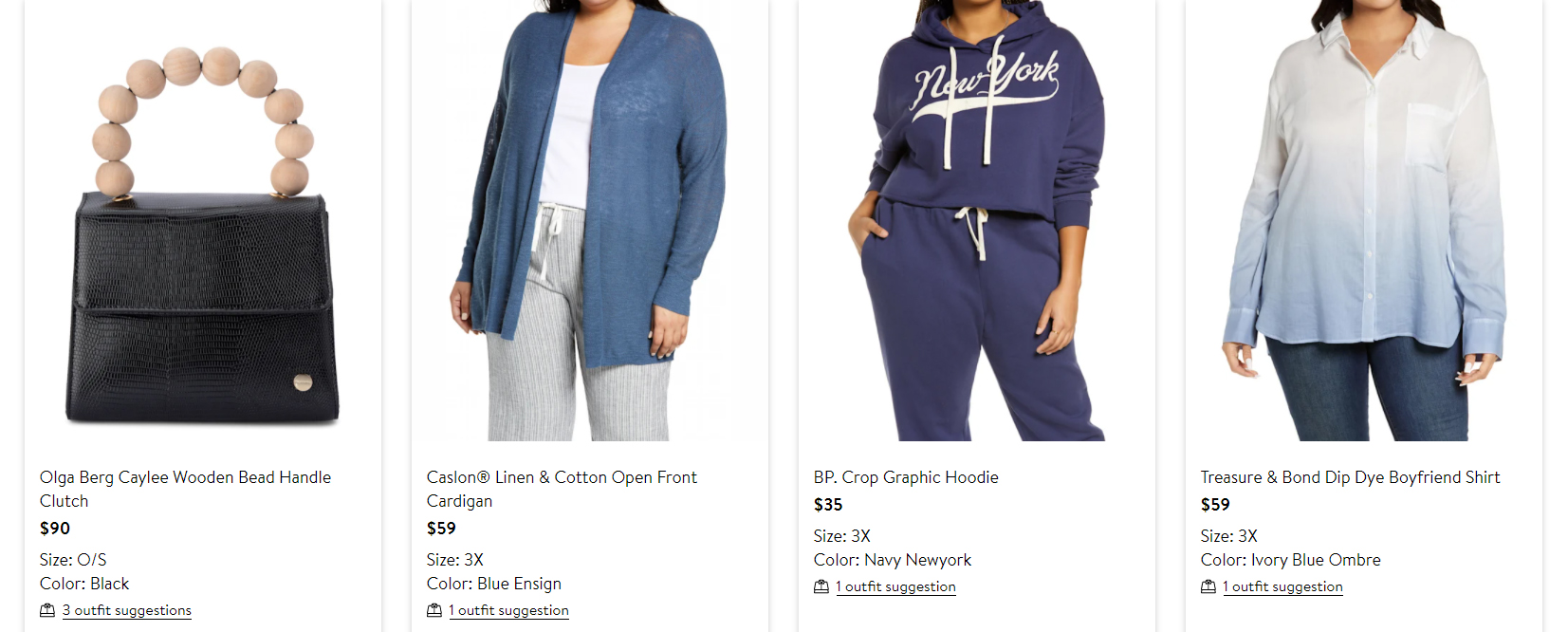Click the outfit icon under BP. hoodie
Screen dimensions: 1568x632
tap(821, 586)
